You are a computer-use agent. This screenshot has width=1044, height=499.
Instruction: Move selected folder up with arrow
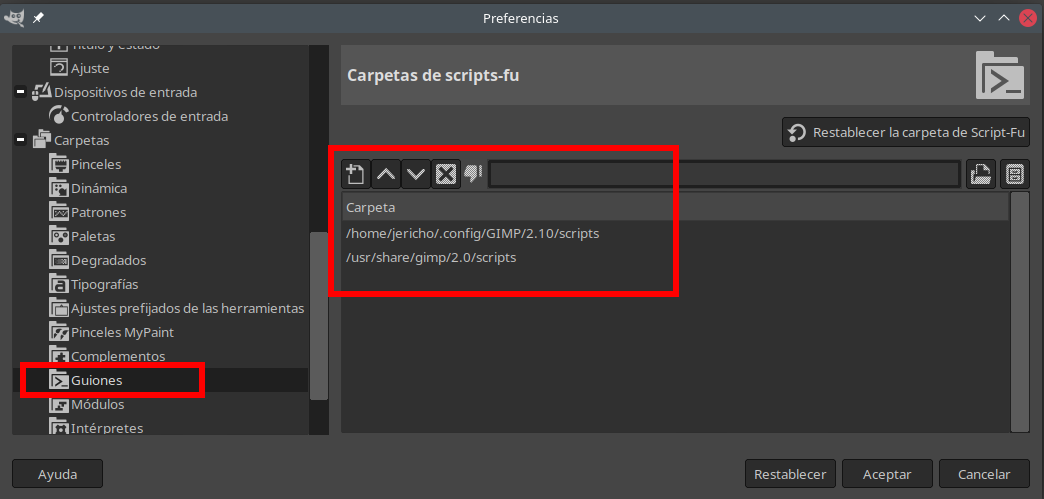click(386, 174)
